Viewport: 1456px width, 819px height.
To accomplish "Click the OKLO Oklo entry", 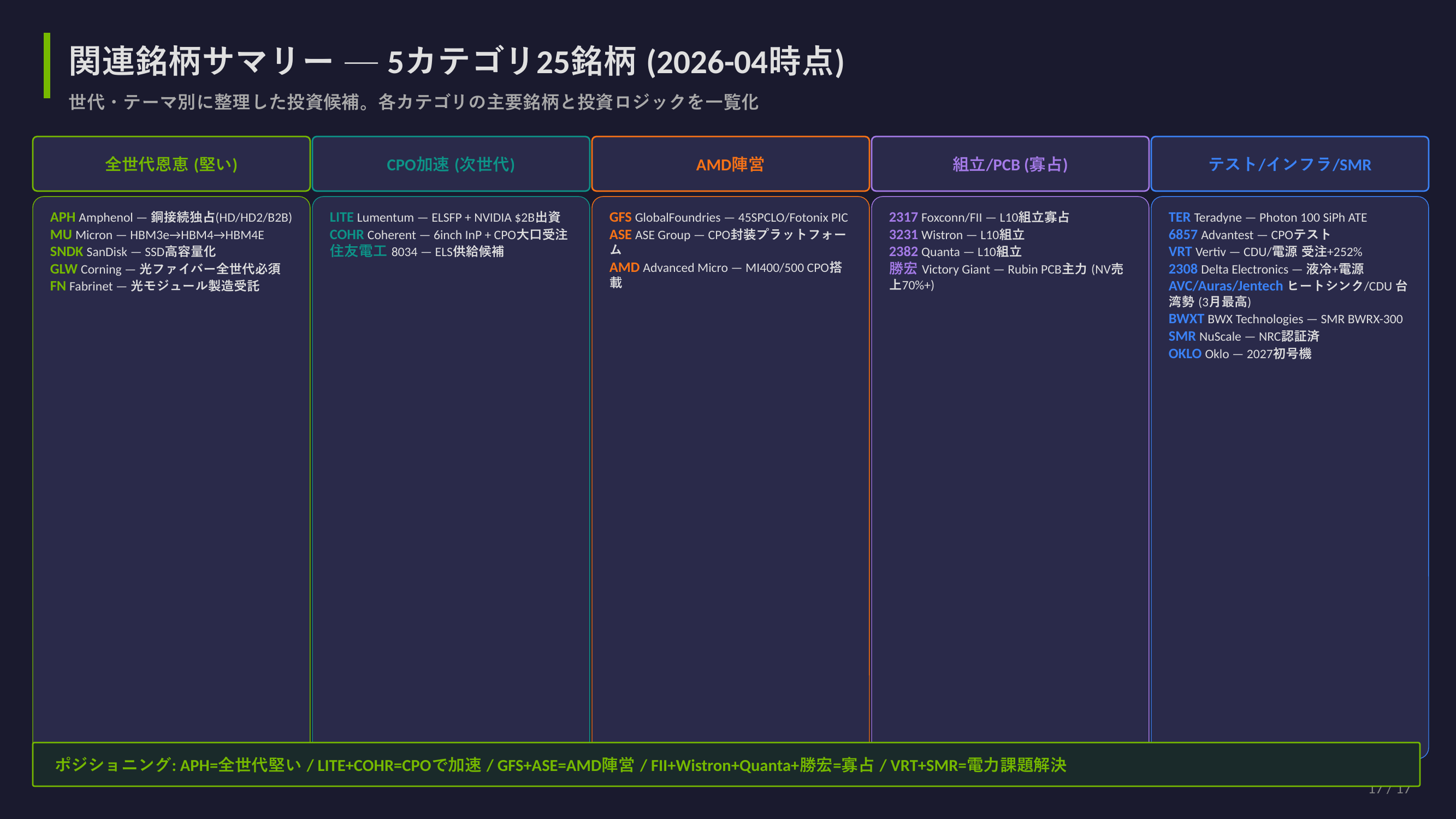I will 1240,354.
